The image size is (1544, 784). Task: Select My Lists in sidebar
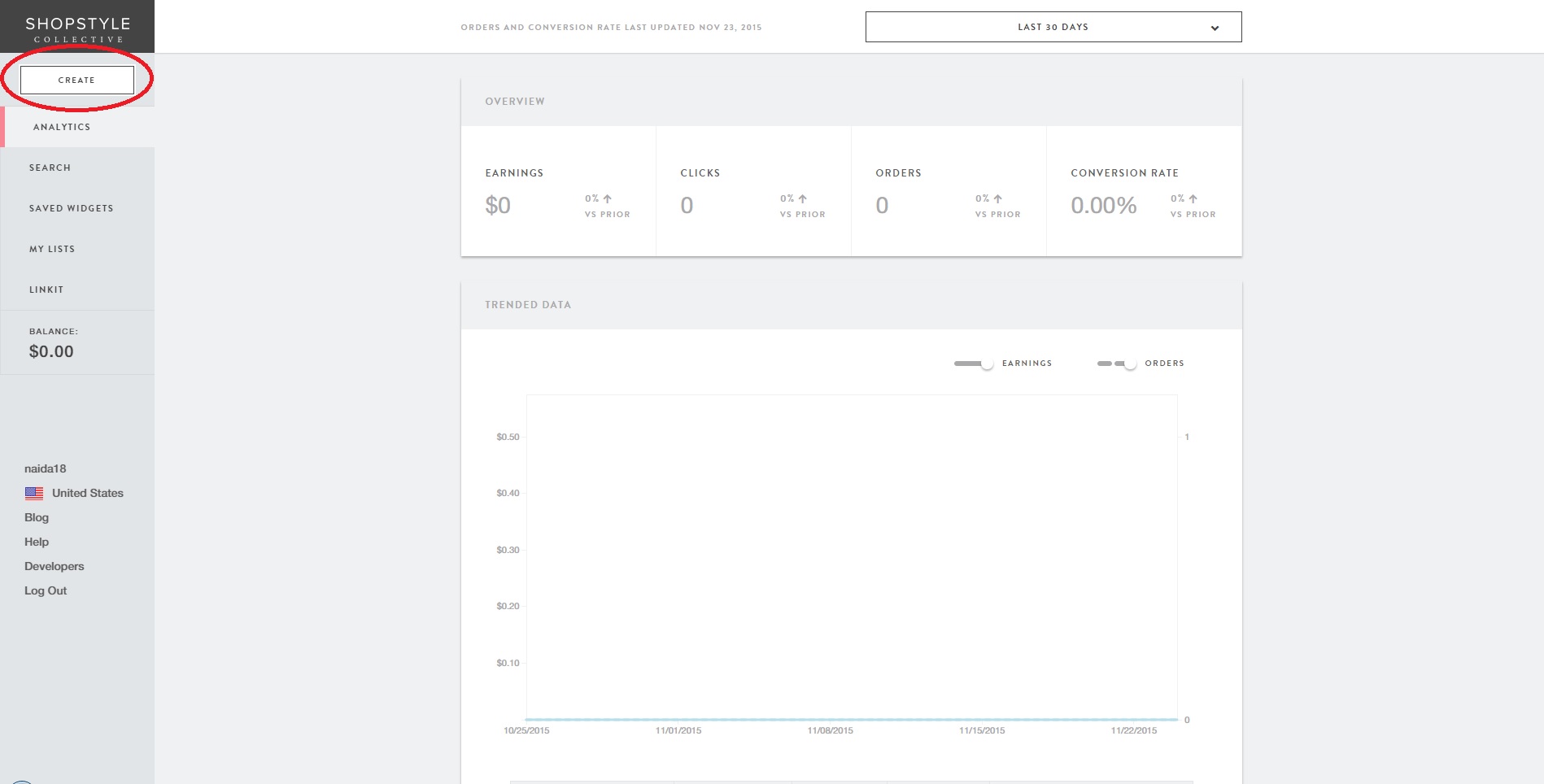point(52,249)
